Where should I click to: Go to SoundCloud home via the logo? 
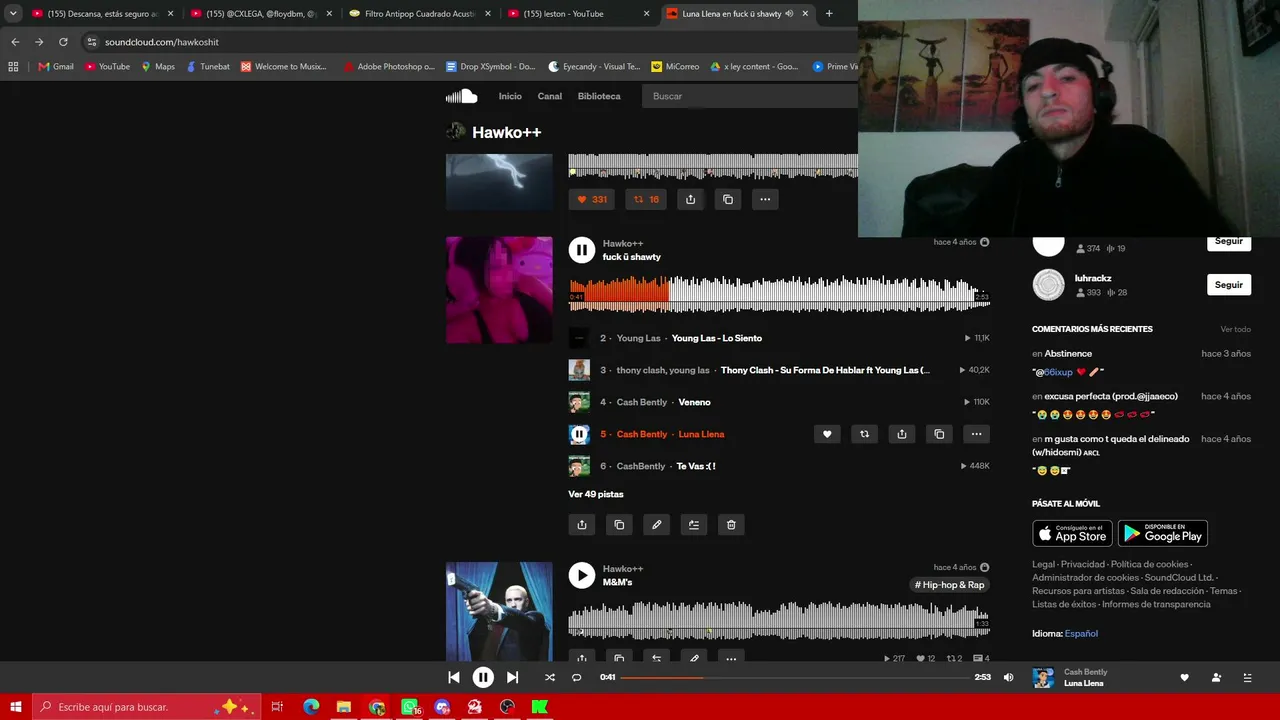tap(462, 96)
